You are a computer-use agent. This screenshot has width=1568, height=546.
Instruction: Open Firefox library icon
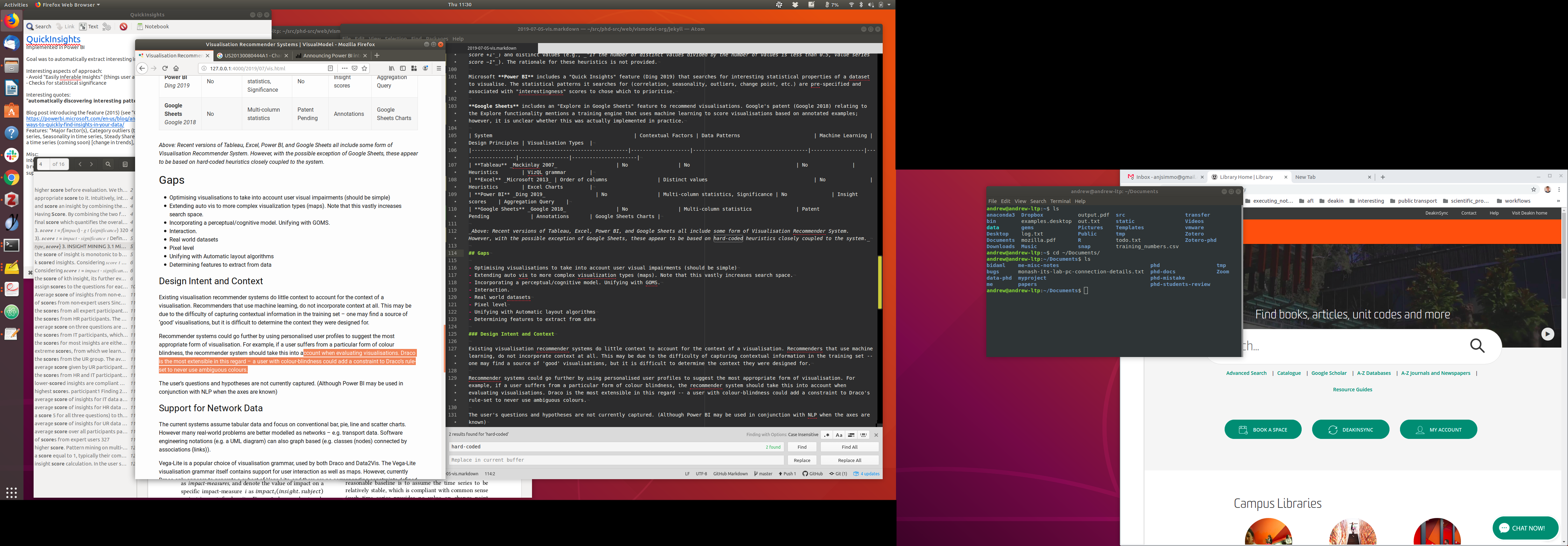coord(391,68)
